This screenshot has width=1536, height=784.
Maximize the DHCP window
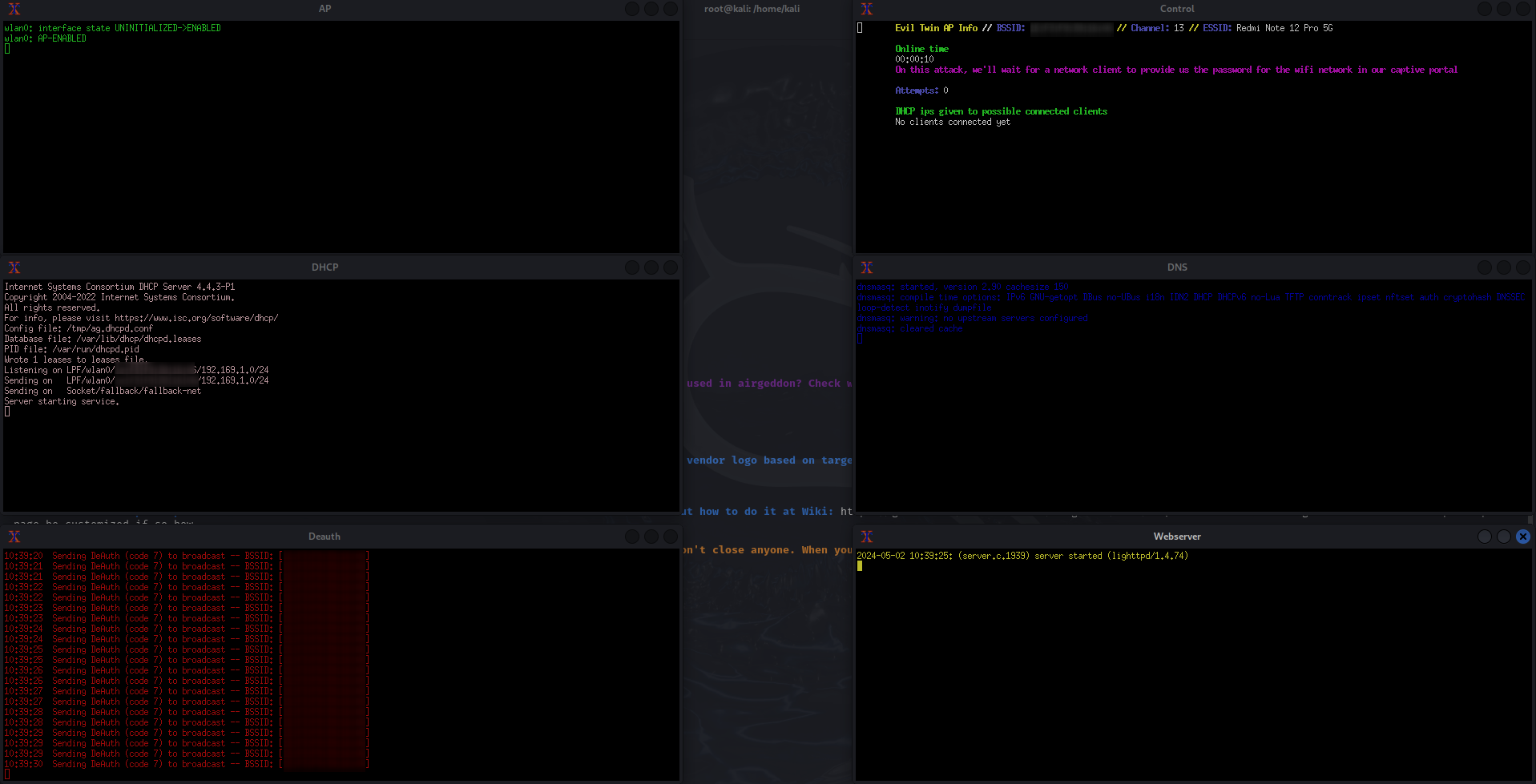coord(651,267)
